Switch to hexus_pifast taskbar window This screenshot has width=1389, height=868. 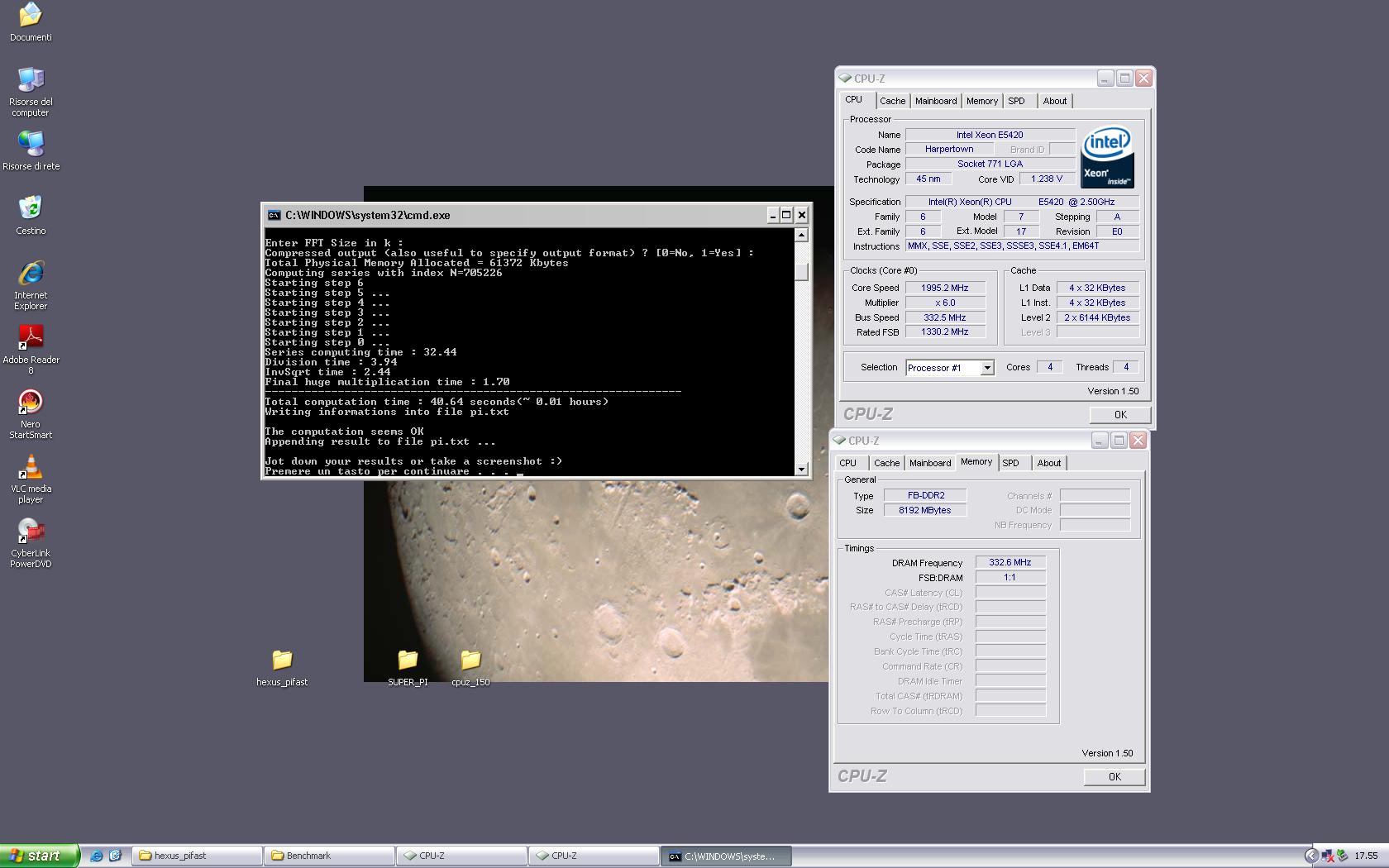[x=197, y=856]
